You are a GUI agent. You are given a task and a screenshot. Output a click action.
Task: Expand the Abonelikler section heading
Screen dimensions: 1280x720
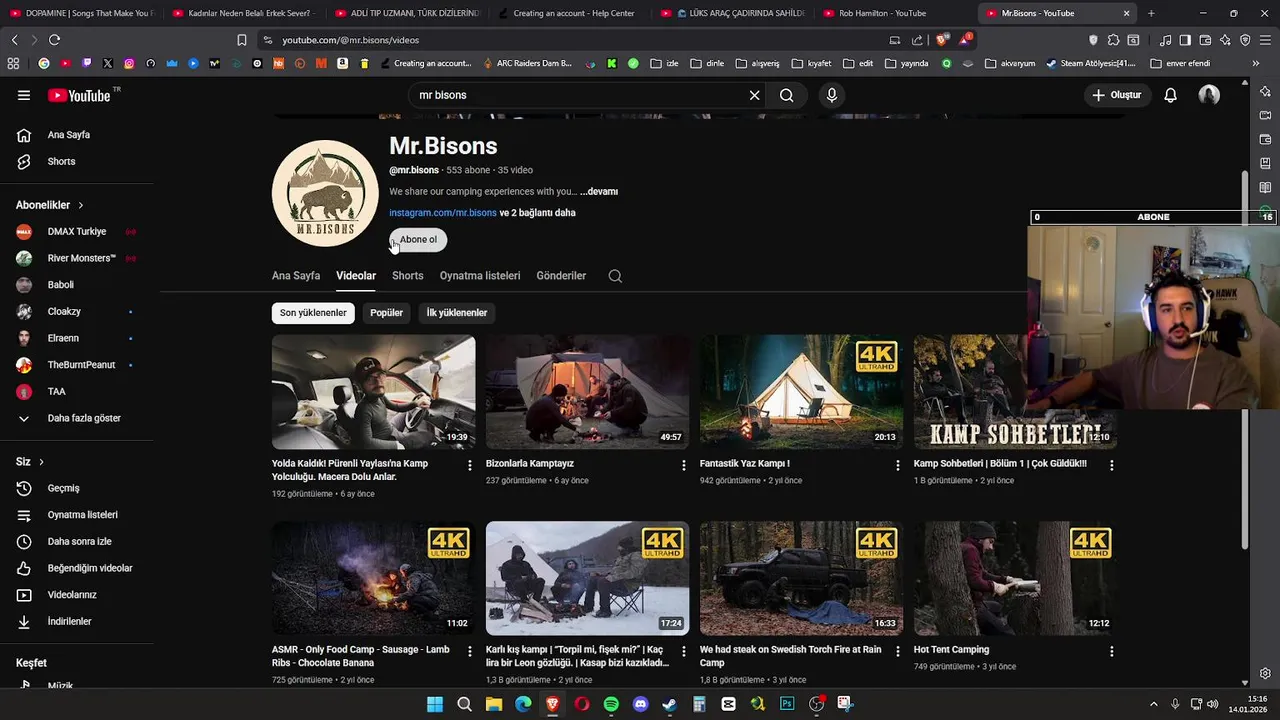[50, 205]
